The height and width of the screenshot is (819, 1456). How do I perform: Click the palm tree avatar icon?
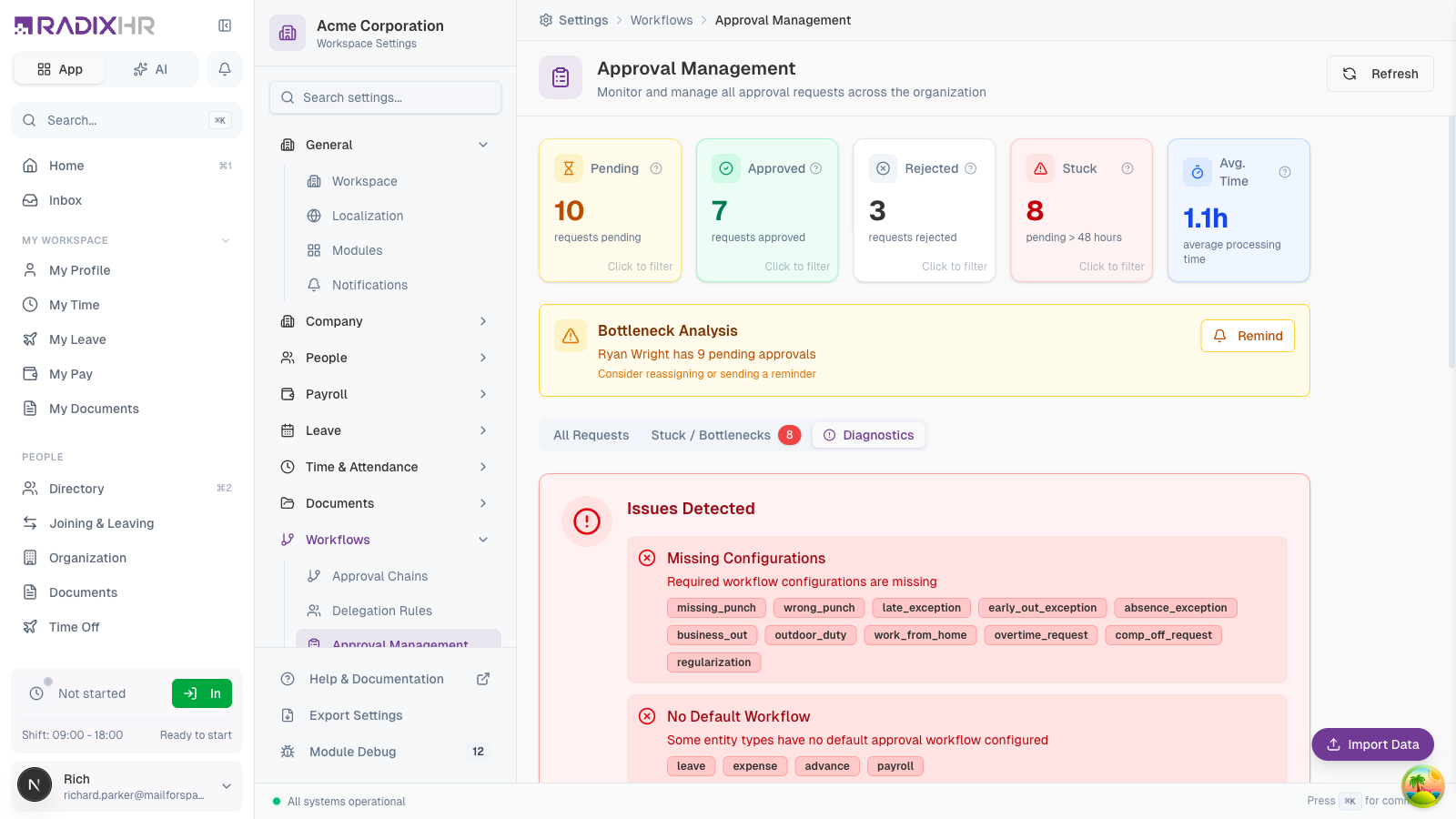pos(1423,786)
